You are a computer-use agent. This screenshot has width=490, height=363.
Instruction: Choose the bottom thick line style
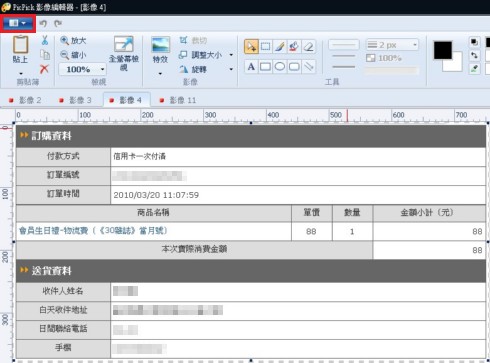click(x=344, y=67)
